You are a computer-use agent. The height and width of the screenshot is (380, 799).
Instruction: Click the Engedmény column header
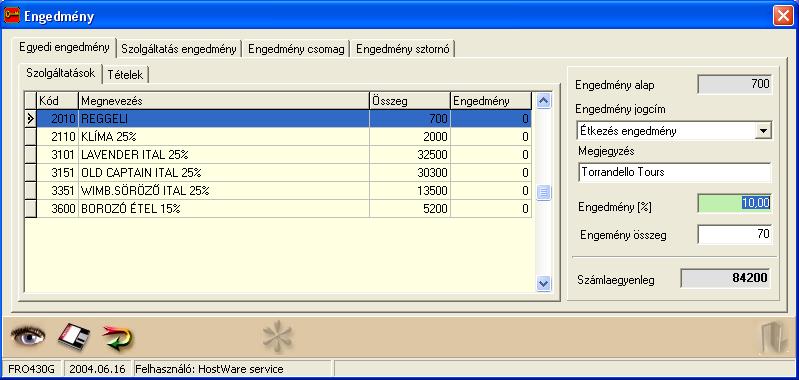(x=491, y=101)
